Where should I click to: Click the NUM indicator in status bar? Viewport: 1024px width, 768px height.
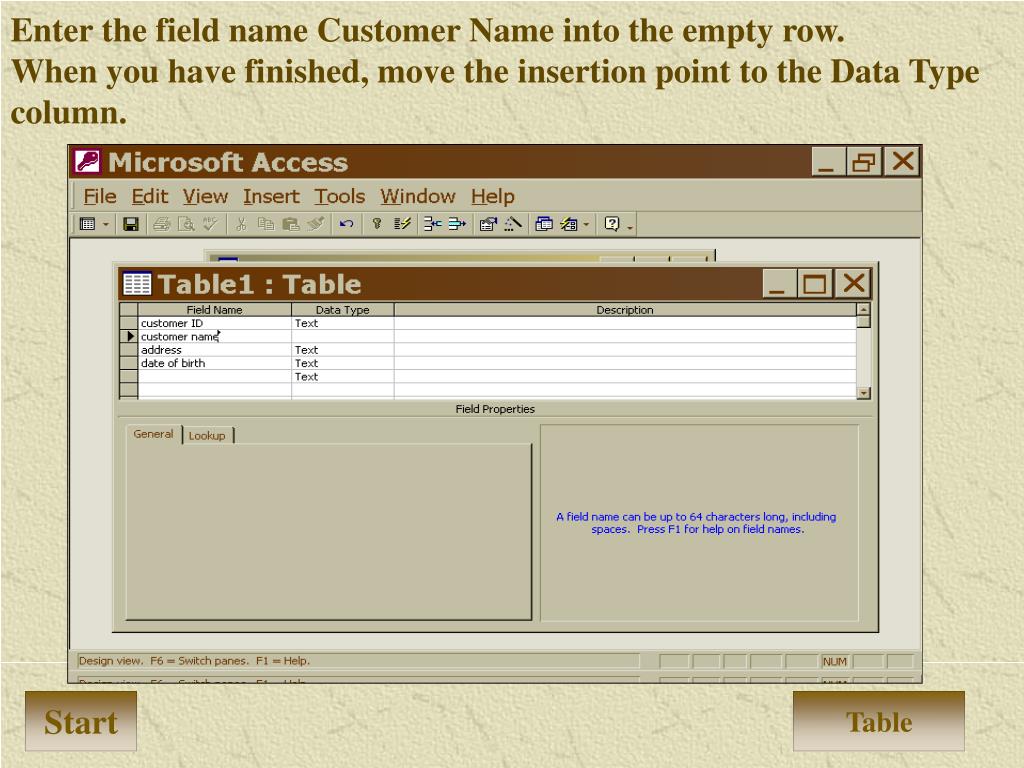835,661
